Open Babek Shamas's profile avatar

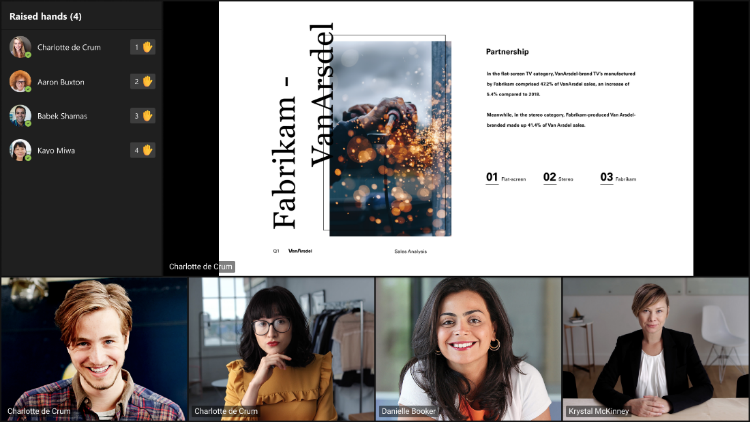(x=20, y=116)
